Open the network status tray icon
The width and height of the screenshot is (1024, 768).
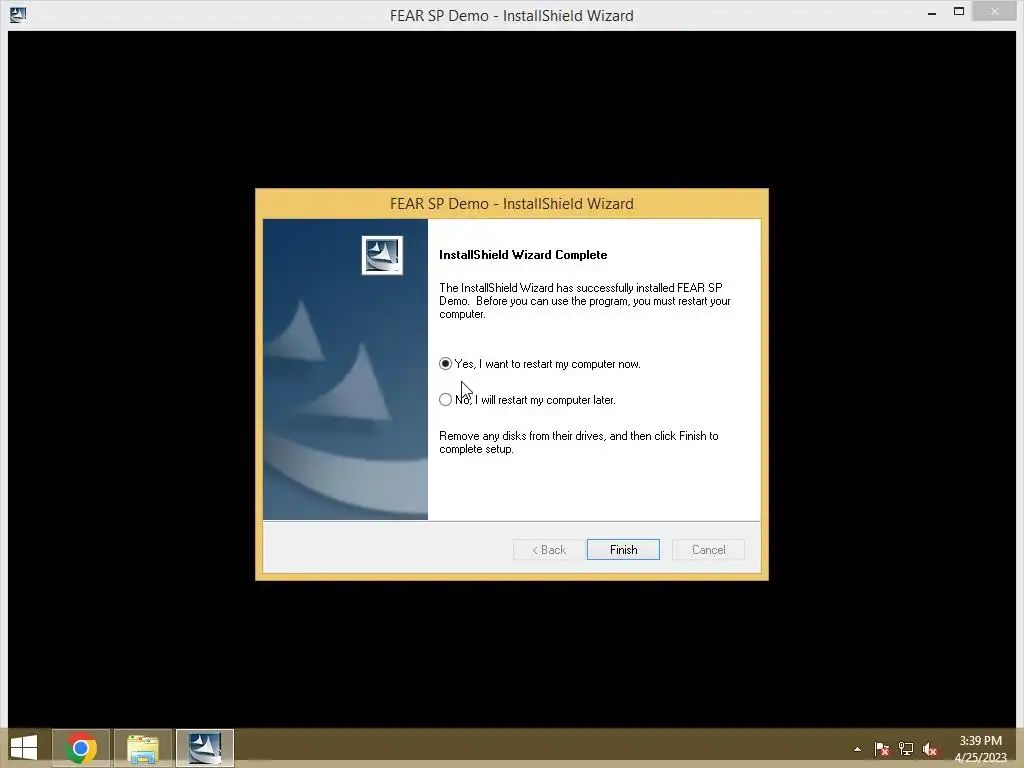pos(906,749)
